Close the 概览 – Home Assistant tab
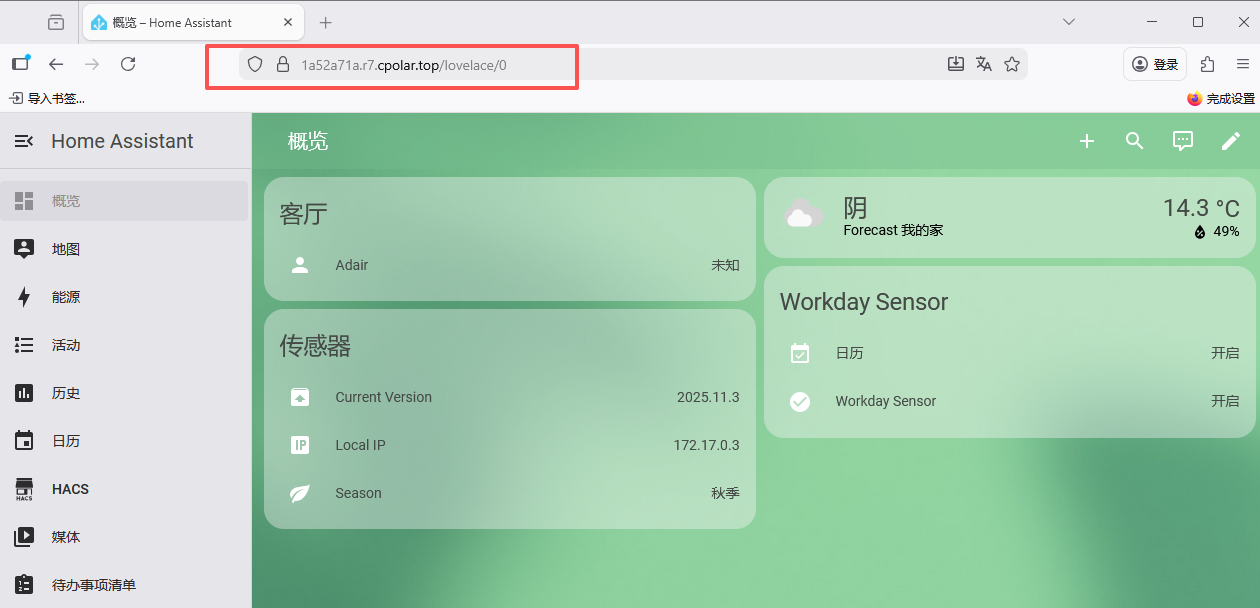 click(x=288, y=22)
